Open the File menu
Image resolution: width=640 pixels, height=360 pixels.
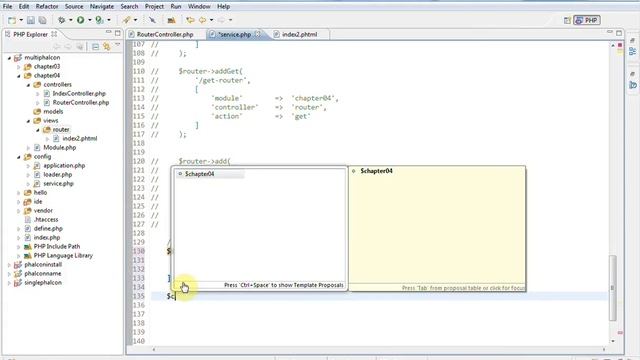pos(7,7)
